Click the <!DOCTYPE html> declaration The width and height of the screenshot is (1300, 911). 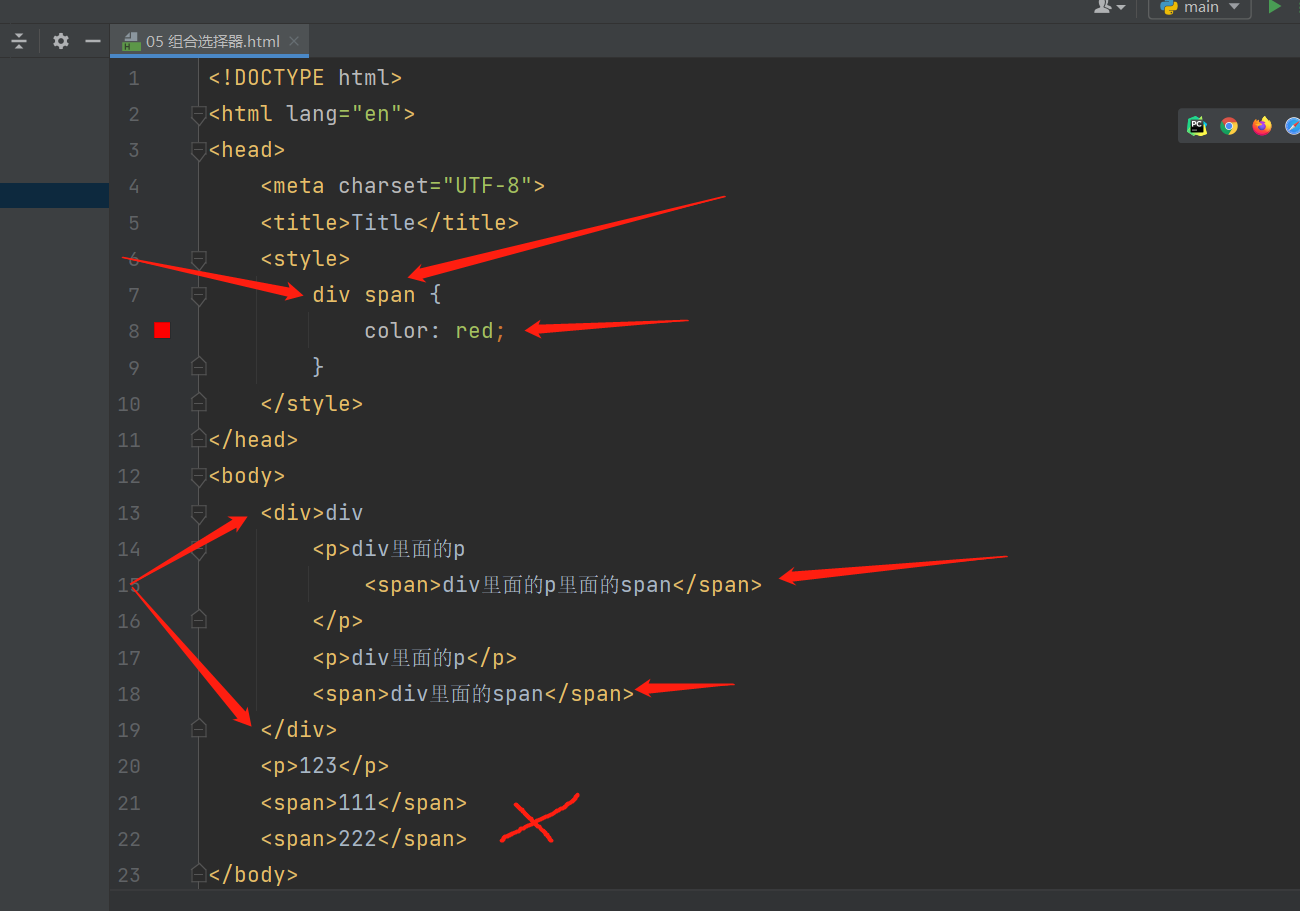pyautogui.click(x=305, y=78)
